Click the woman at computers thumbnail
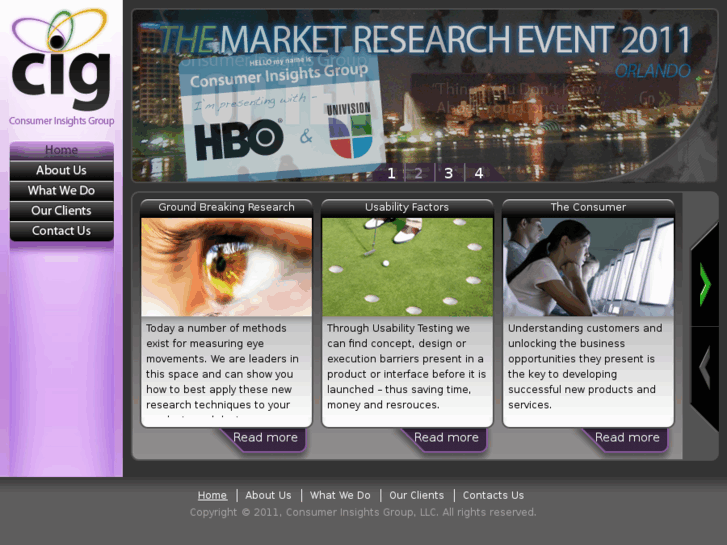Viewport: 727px width, 545px height. click(x=588, y=267)
